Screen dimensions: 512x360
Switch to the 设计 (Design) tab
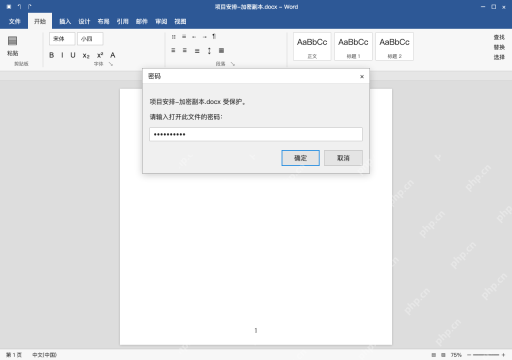point(84,21)
